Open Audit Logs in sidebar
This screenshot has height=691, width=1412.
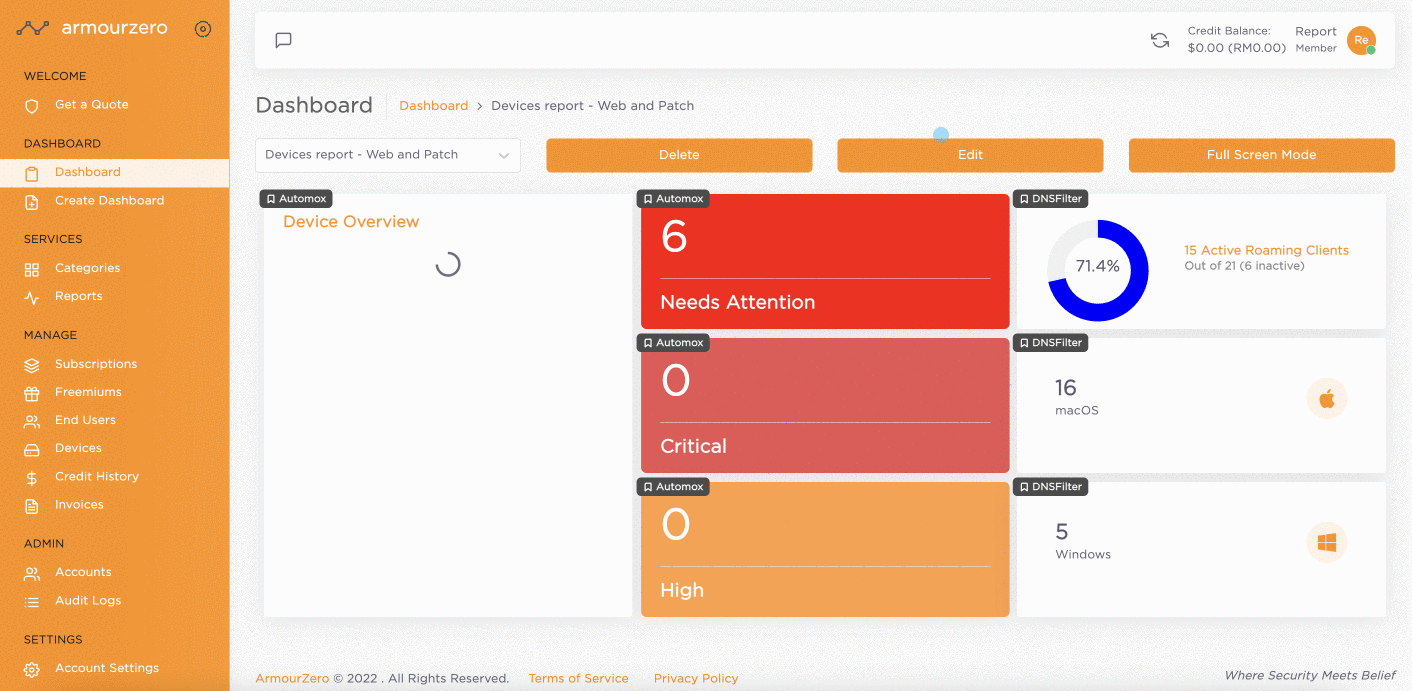click(x=88, y=601)
